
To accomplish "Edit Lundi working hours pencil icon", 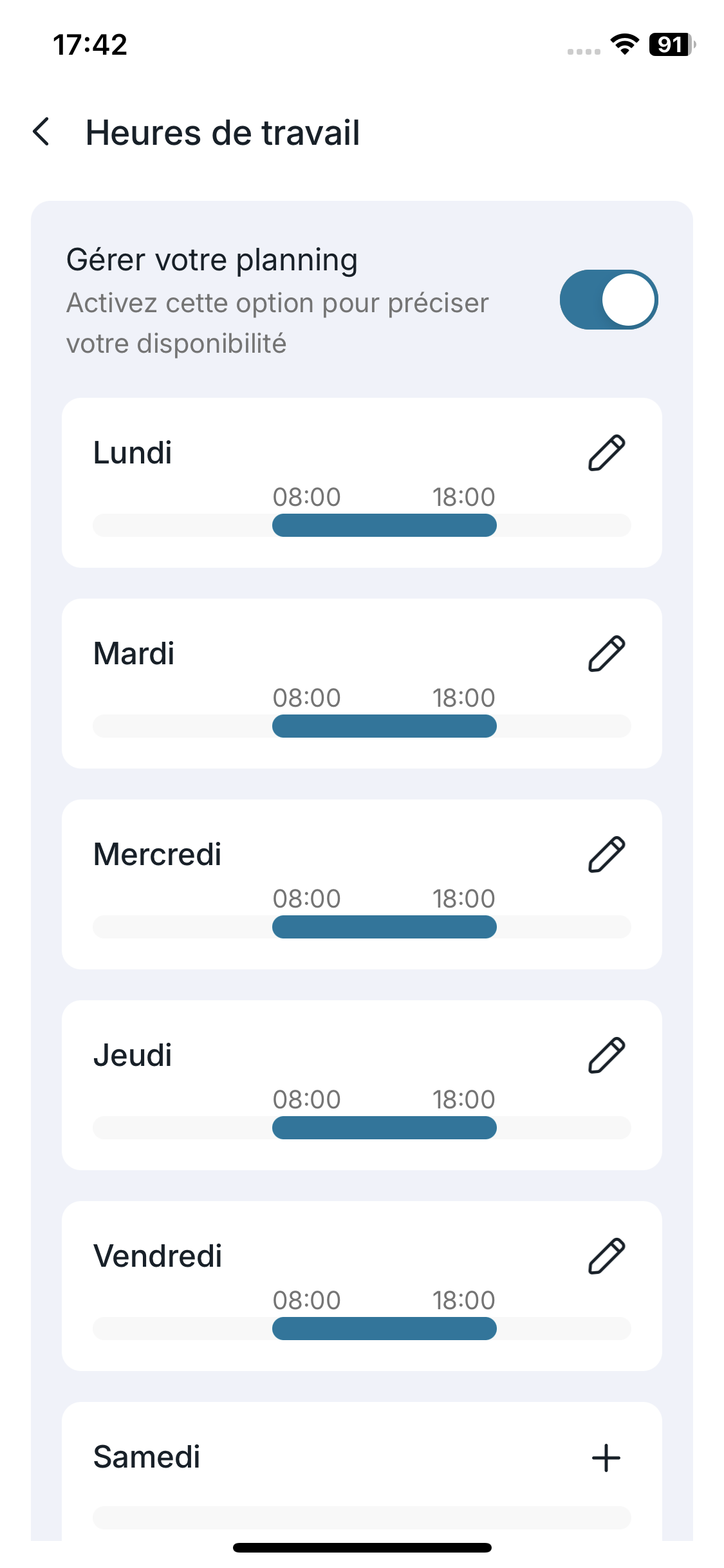I will (x=606, y=453).
